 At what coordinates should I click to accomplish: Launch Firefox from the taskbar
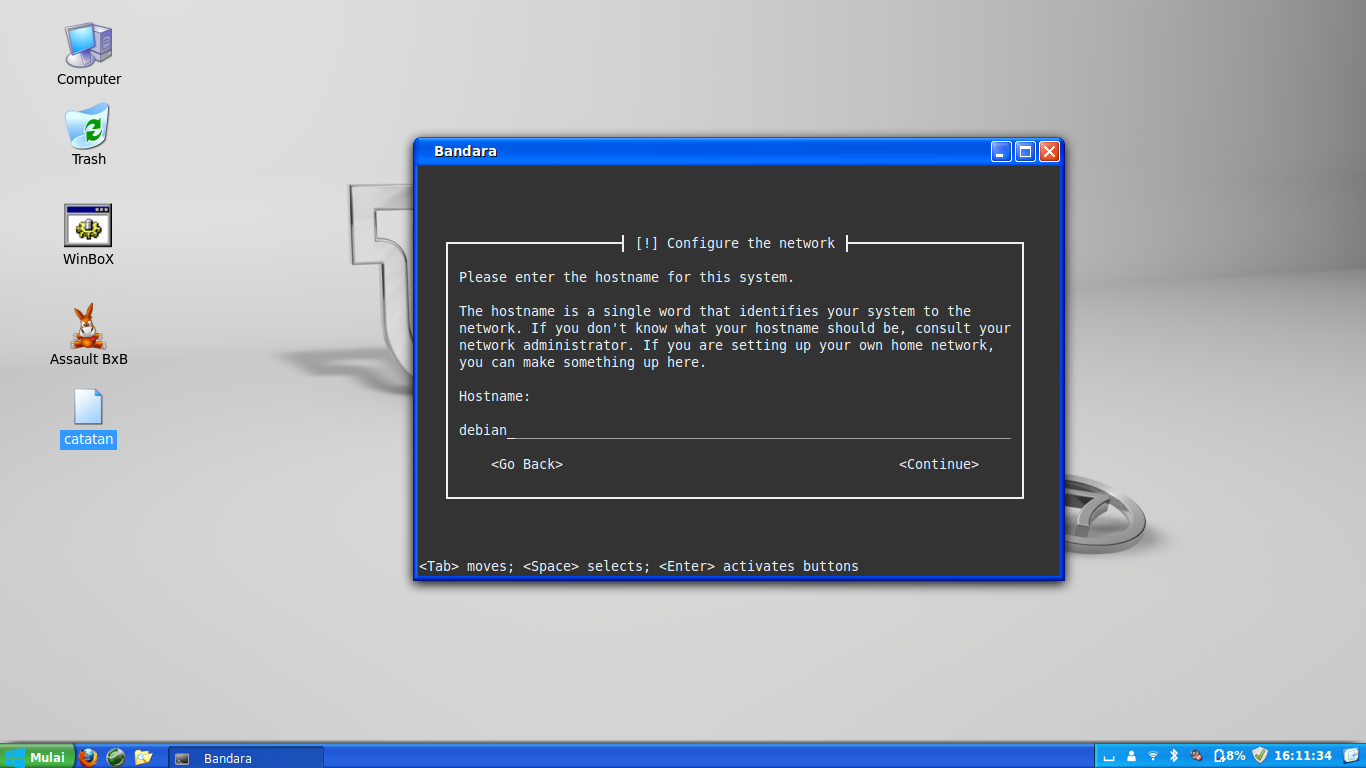click(x=89, y=757)
